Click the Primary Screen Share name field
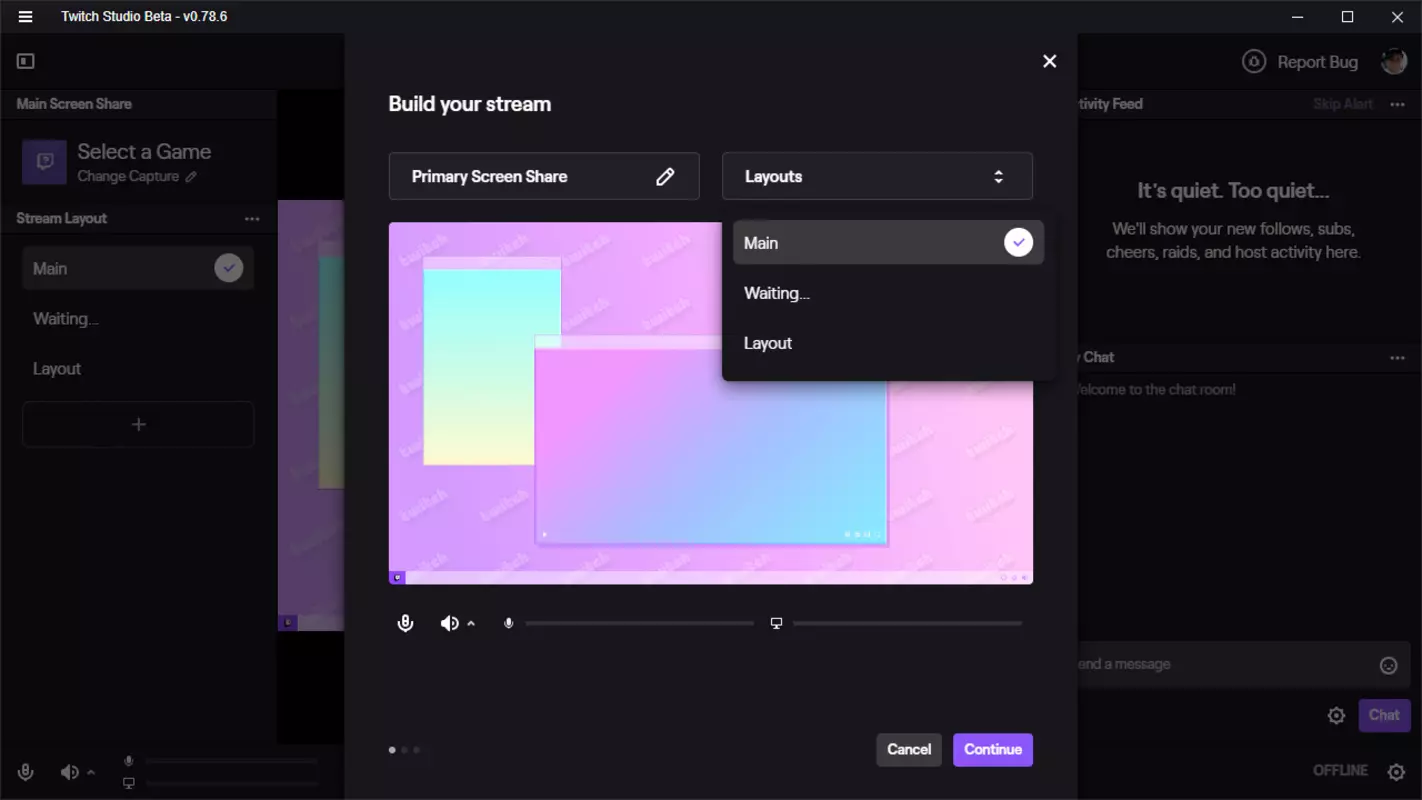This screenshot has width=1422, height=800. [x=544, y=176]
